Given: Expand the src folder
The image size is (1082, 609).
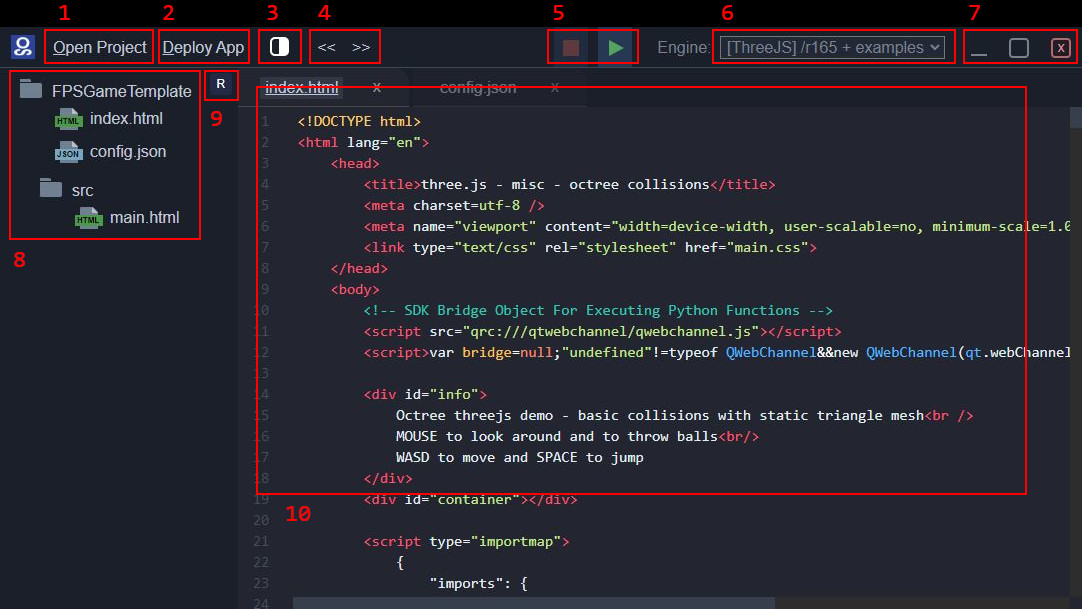Looking at the screenshot, I should (x=82, y=190).
